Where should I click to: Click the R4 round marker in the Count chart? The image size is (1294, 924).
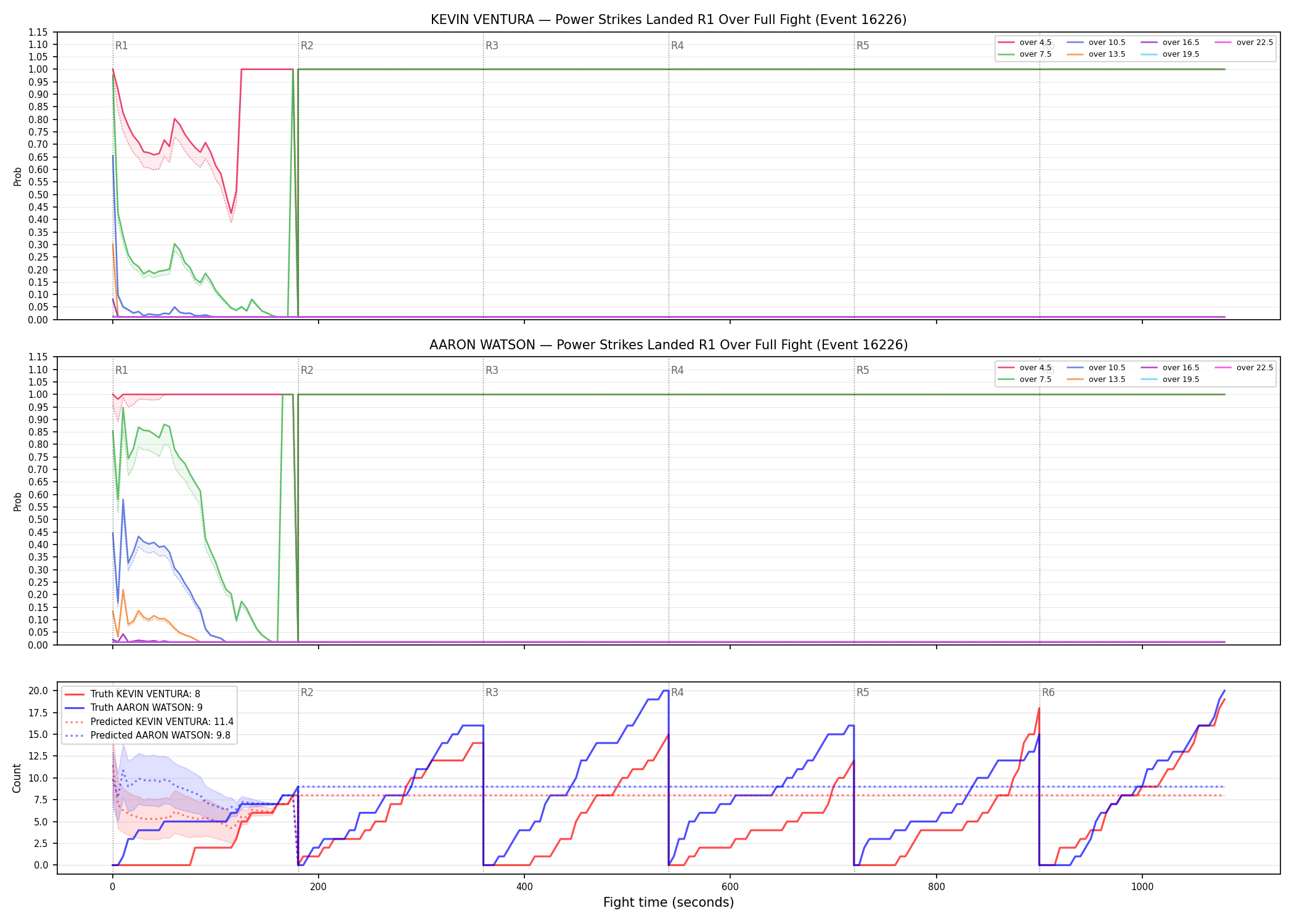click(677, 692)
